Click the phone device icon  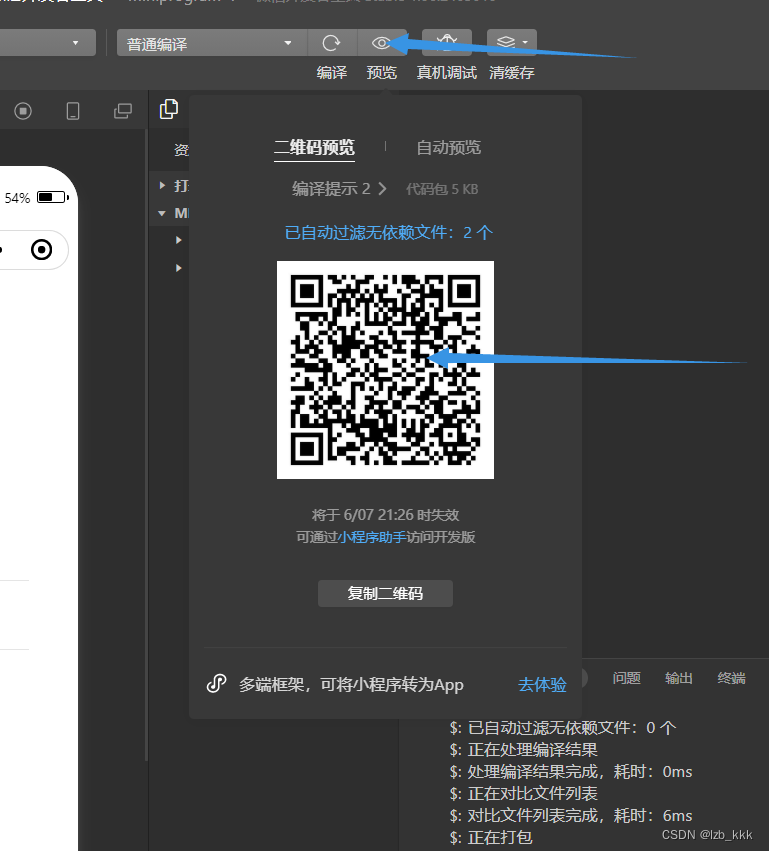73,111
